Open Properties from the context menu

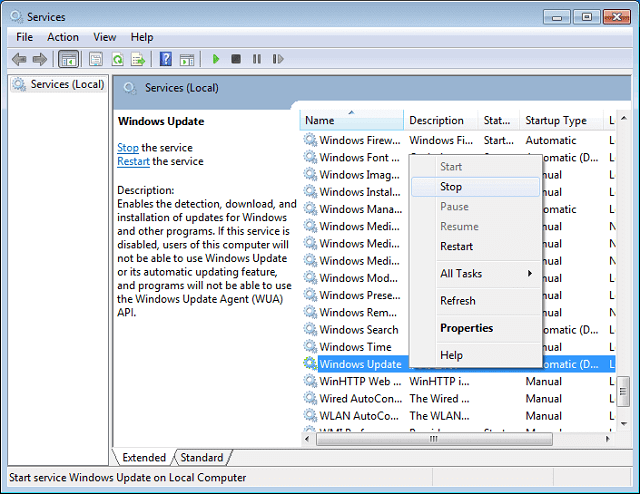point(466,328)
